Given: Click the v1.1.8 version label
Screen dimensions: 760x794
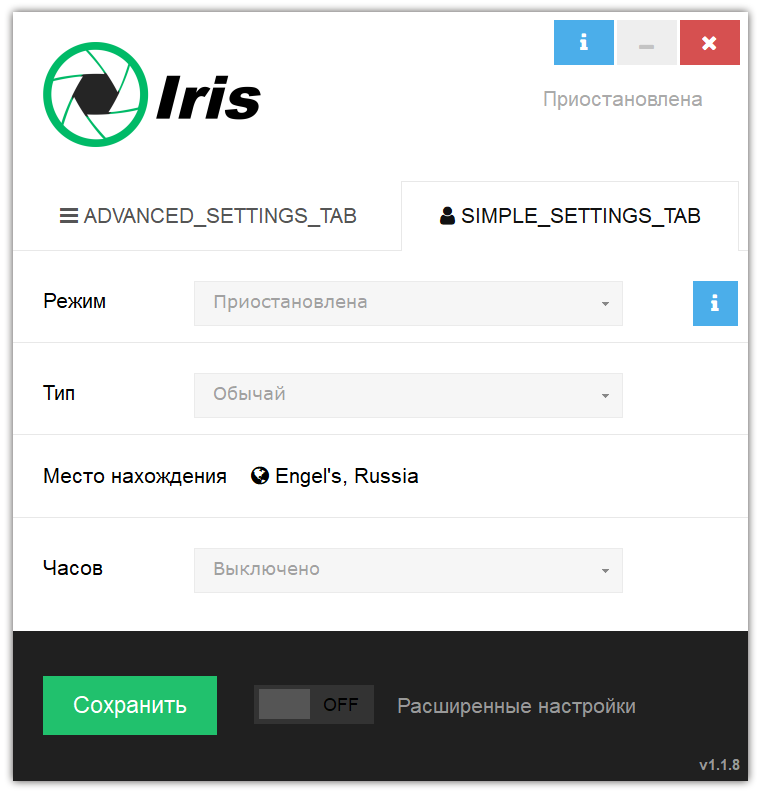Looking at the screenshot, I should [719, 765].
